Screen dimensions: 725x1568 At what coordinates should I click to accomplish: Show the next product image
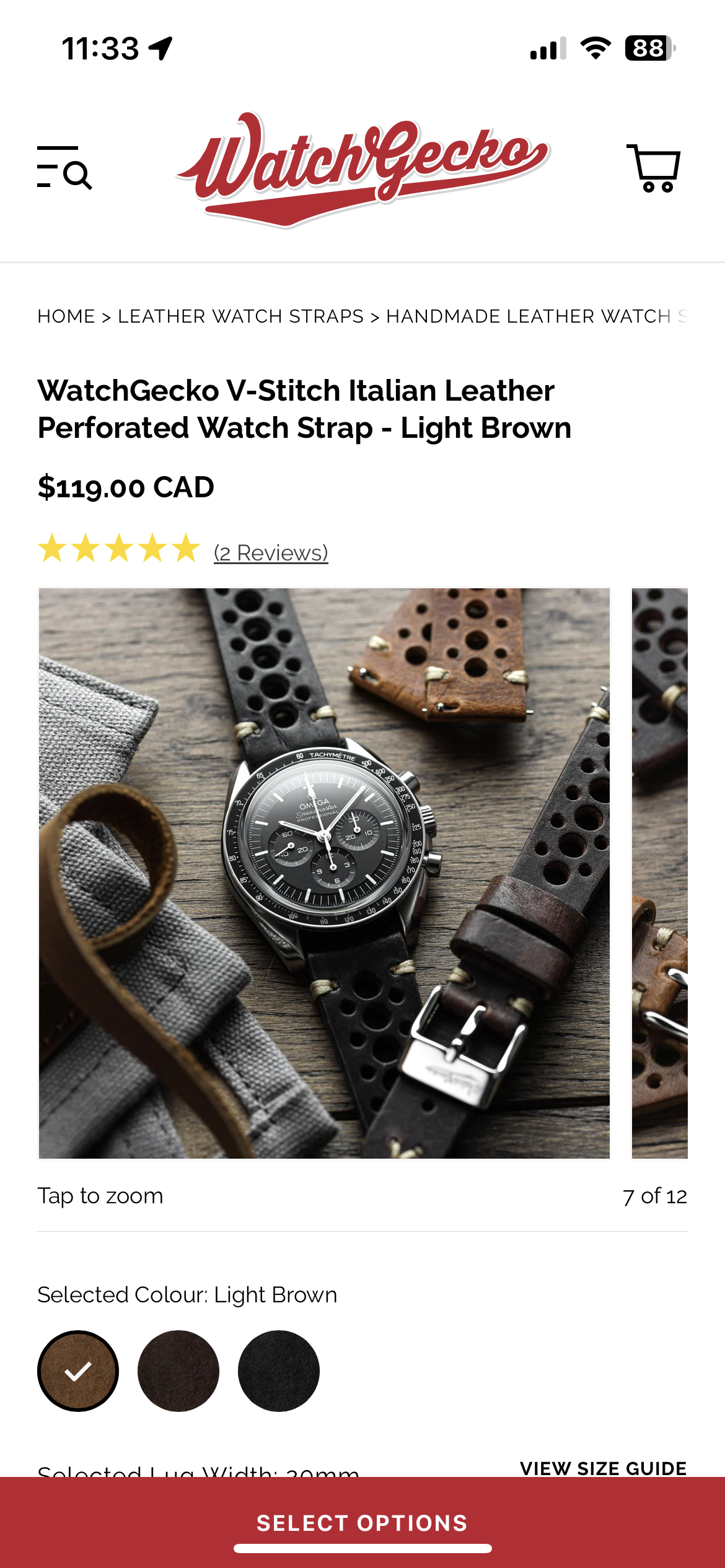[660, 873]
